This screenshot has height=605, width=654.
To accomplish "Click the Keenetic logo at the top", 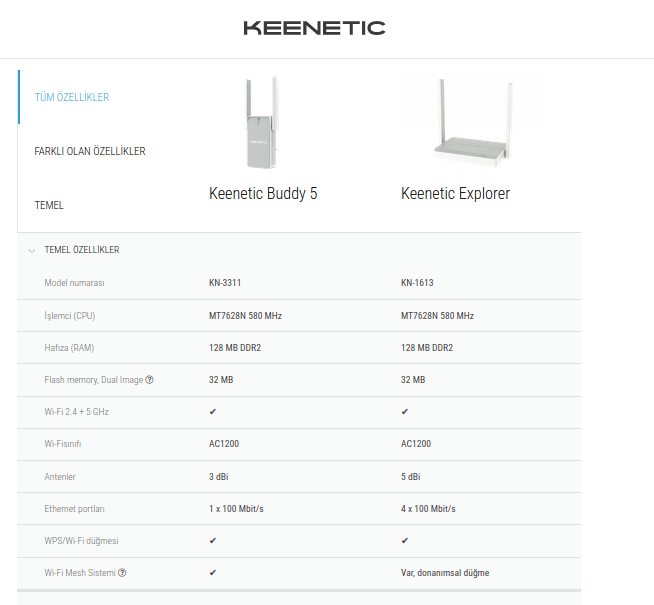I will coord(314,28).
